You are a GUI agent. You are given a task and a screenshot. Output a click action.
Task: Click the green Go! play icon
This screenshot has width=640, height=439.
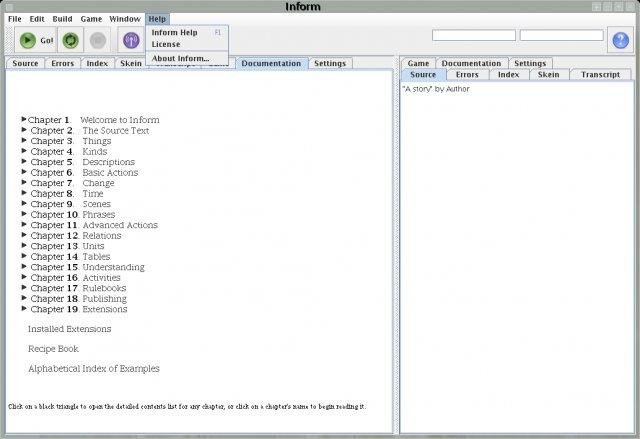pyautogui.click(x=28, y=40)
